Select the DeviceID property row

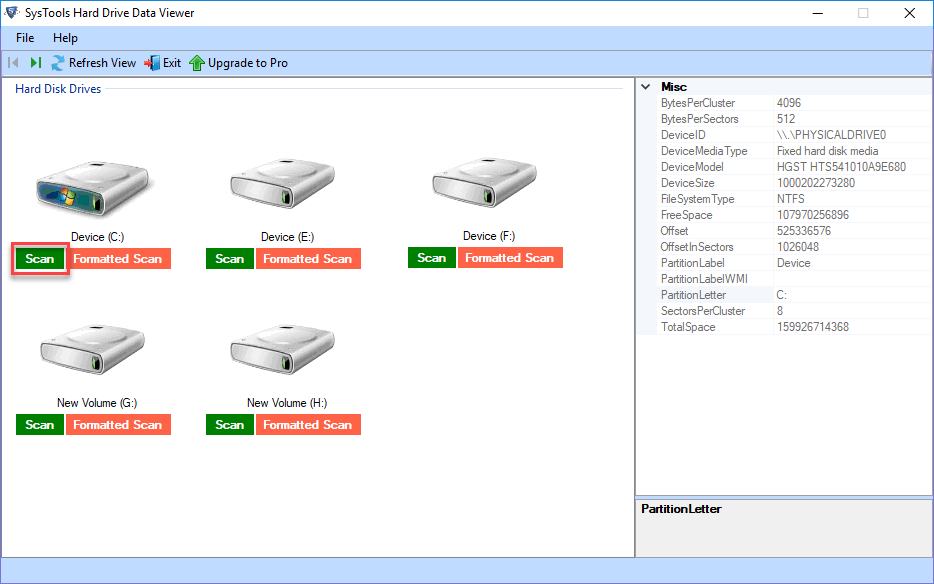coord(795,135)
